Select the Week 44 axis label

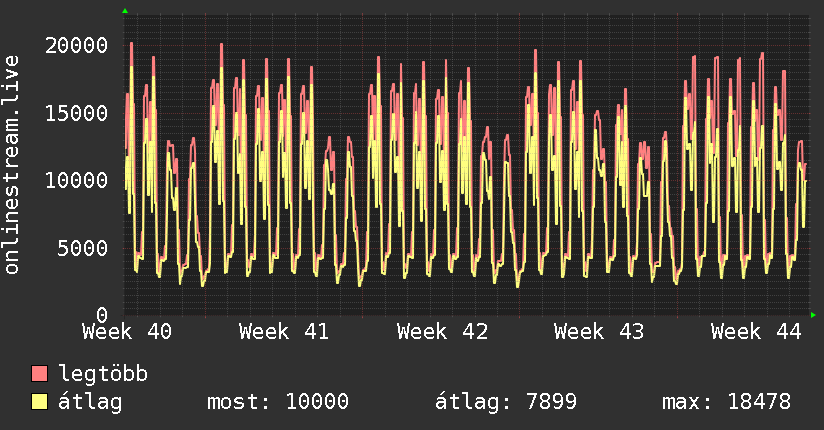tap(756, 332)
